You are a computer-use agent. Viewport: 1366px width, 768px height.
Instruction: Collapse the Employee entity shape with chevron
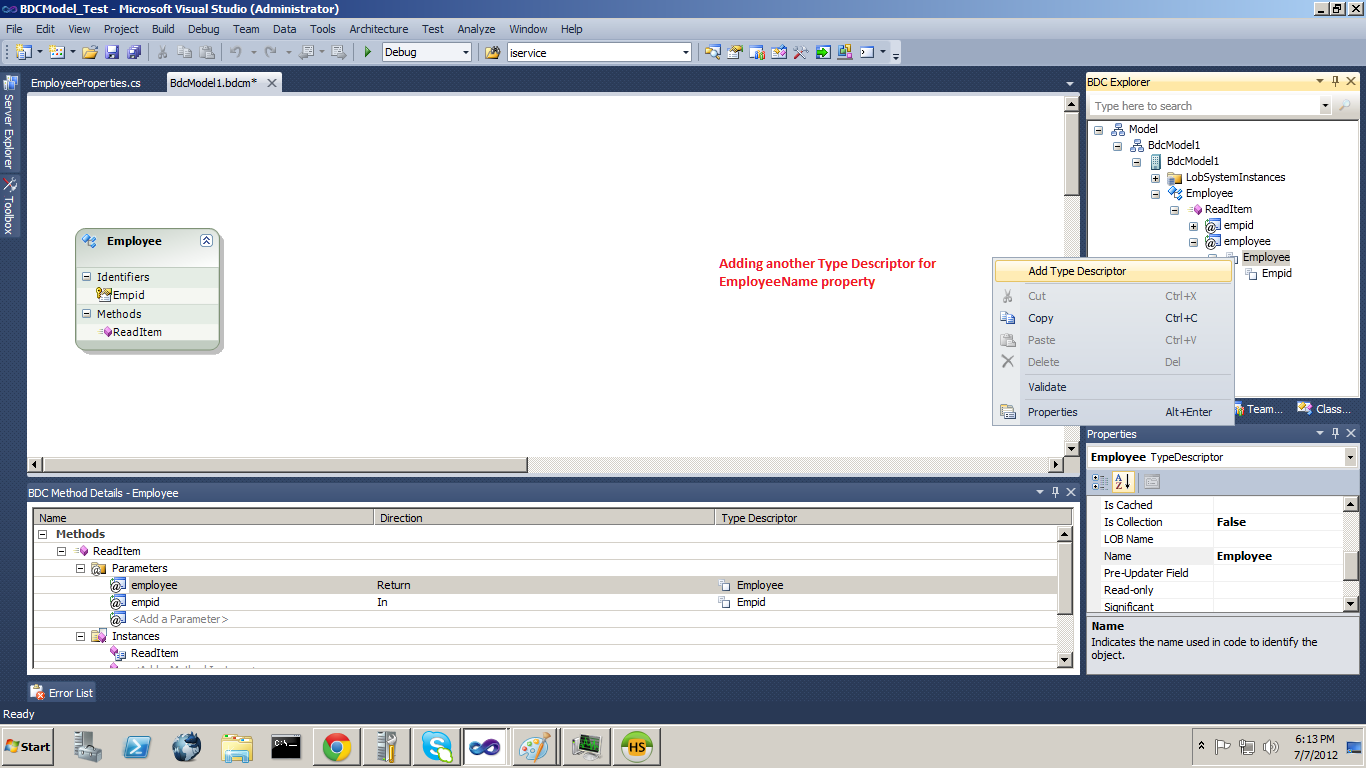tap(206, 241)
